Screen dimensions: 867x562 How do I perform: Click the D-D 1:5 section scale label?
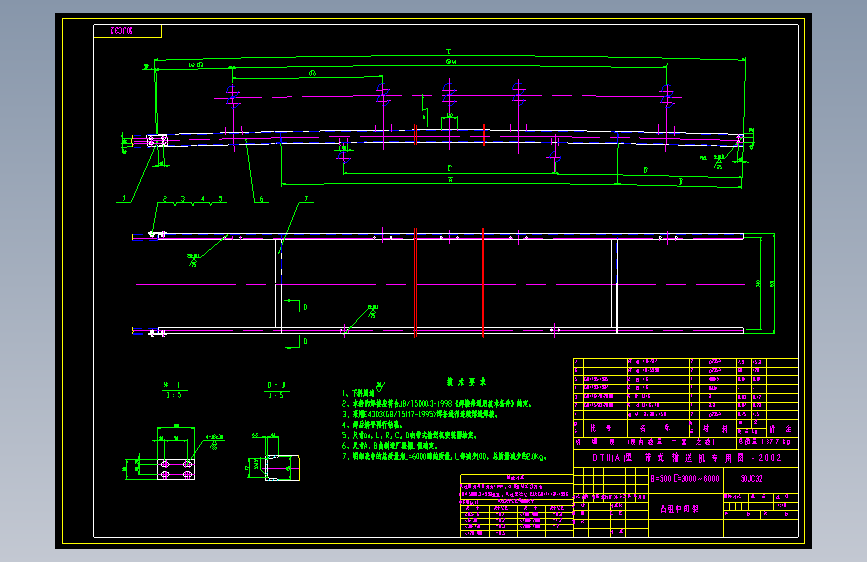tap(276, 390)
